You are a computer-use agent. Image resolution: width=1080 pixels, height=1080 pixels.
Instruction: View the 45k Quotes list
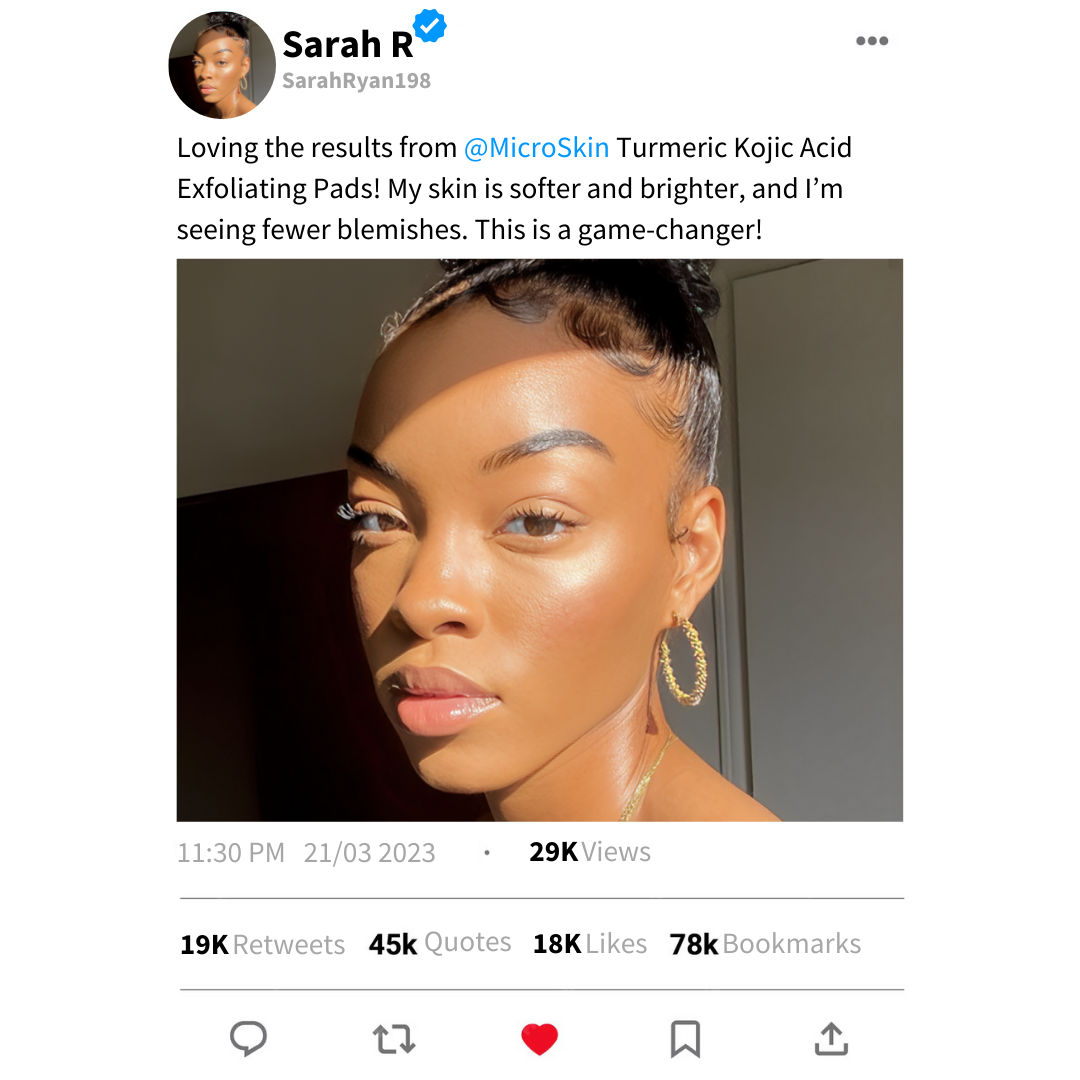point(440,943)
